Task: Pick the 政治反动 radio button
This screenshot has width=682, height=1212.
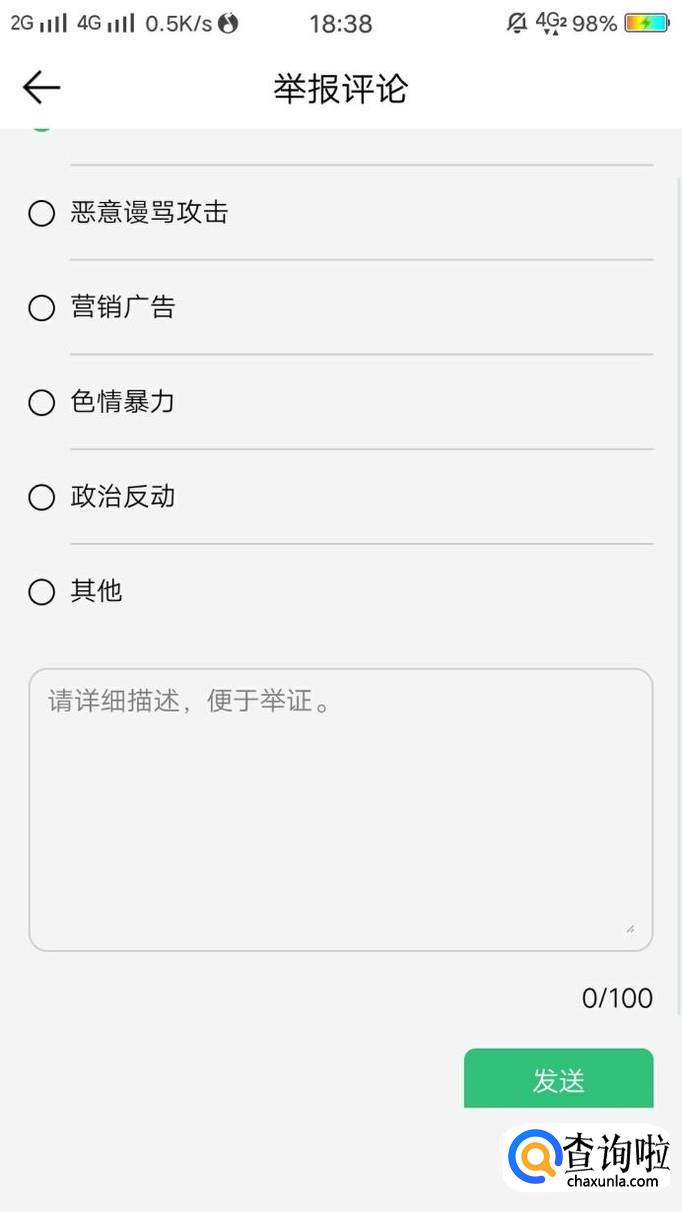Action: (x=41, y=497)
